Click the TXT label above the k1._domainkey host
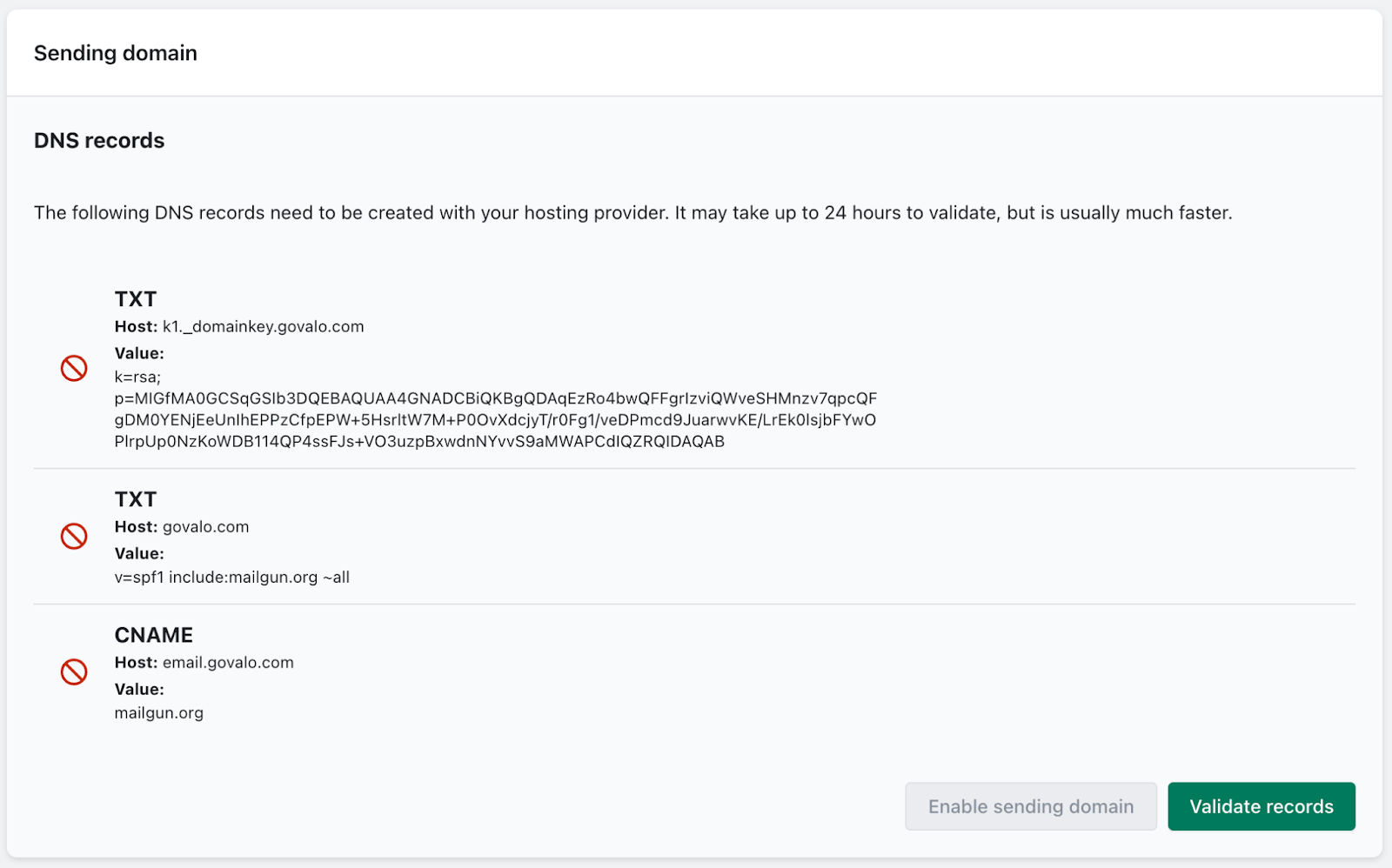 (x=136, y=299)
